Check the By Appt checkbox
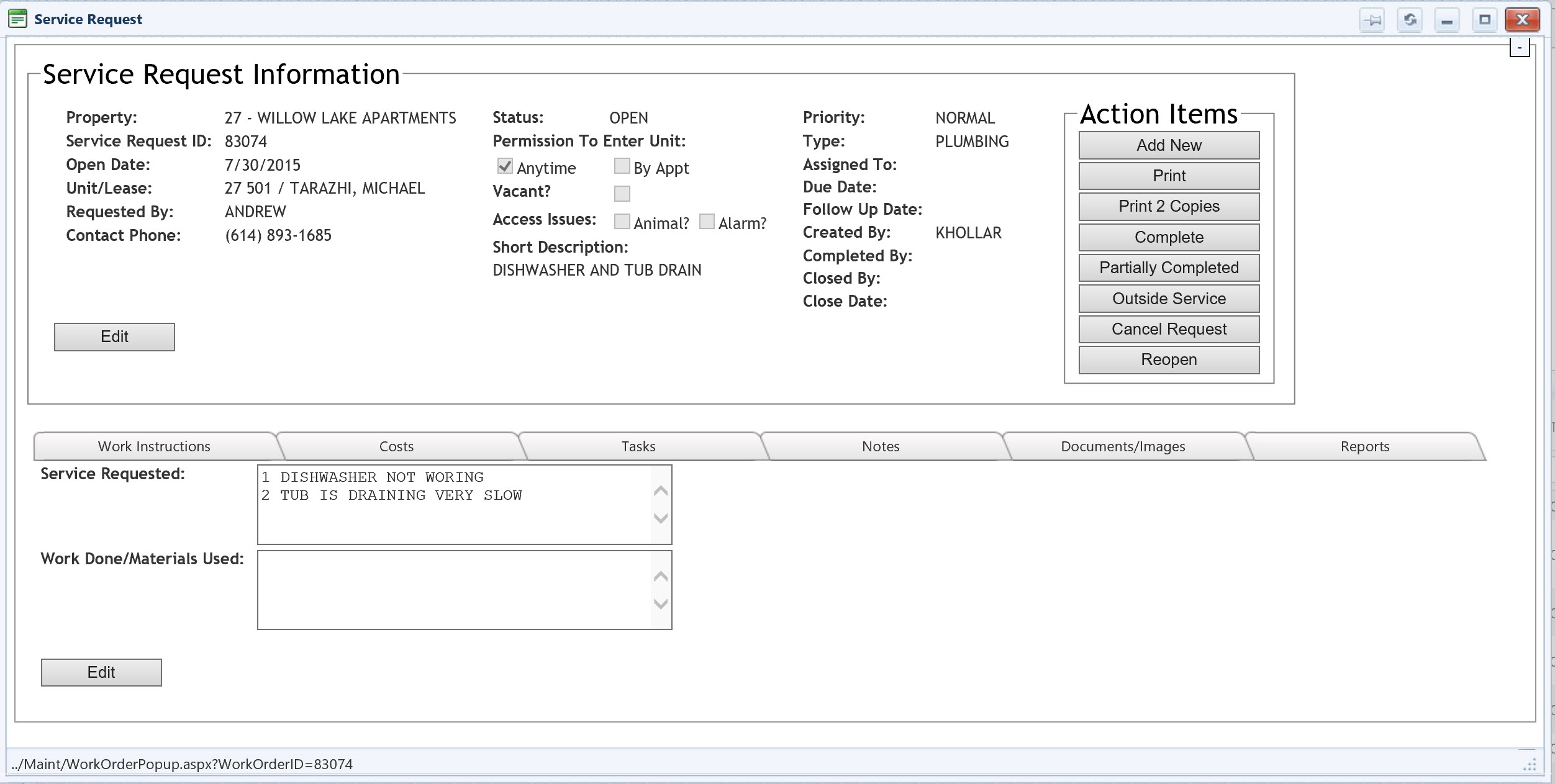The width and height of the screenshot is (1555, 784). (x=622, y=166)
